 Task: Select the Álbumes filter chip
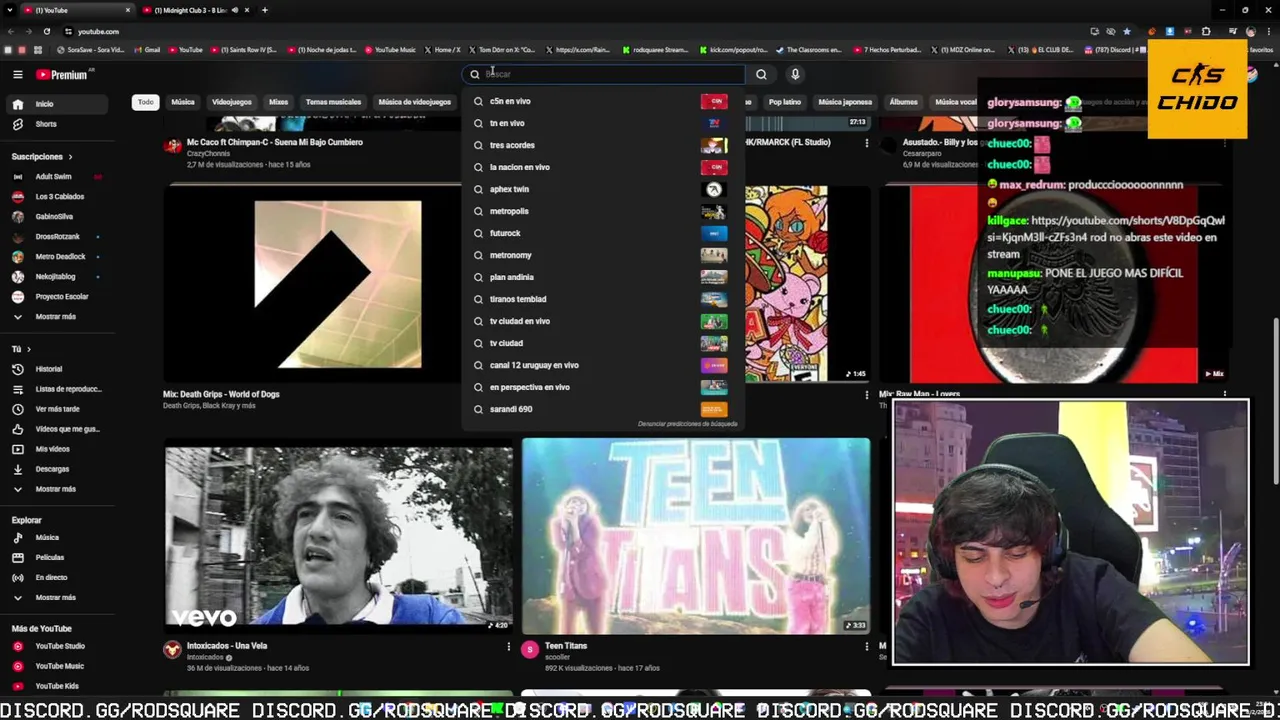pos(903,102)
